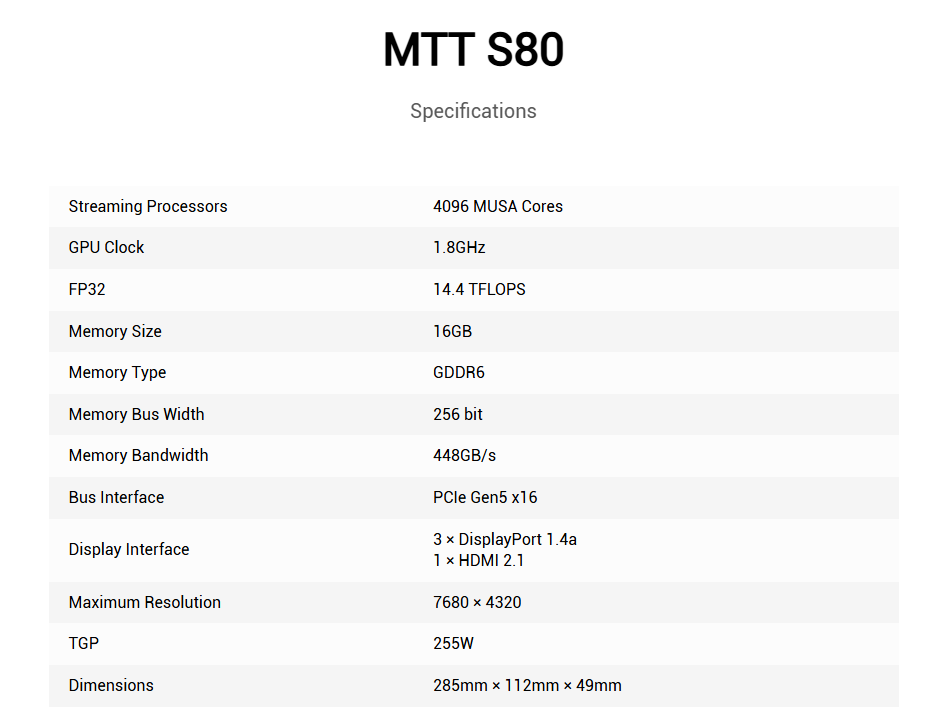The height and width of the screenshot is (724, 945).
Task: Click the FP32 row label
Action: [x=87, y=289]
